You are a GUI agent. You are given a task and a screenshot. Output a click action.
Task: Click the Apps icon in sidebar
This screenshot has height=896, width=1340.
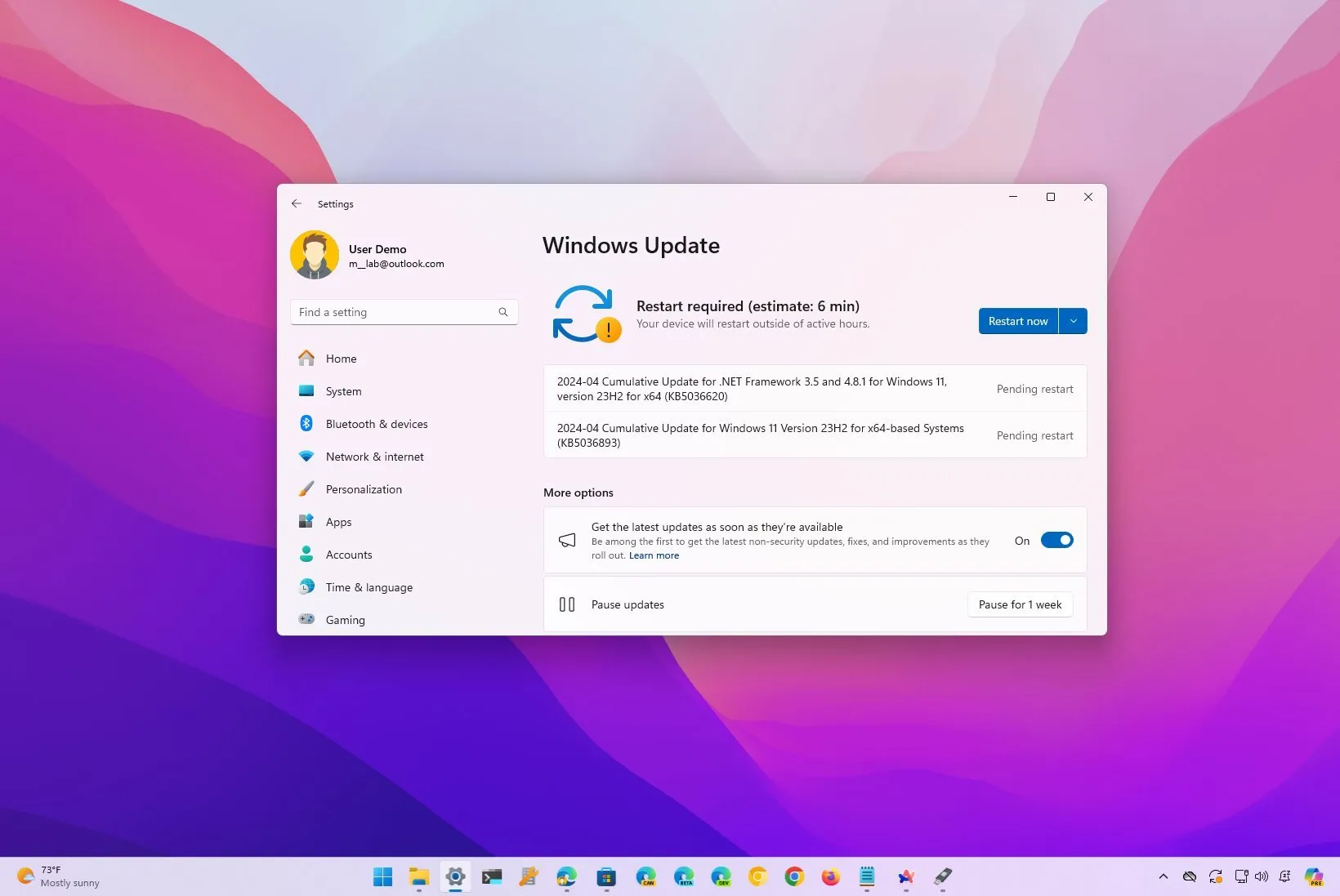coord(306,521)
